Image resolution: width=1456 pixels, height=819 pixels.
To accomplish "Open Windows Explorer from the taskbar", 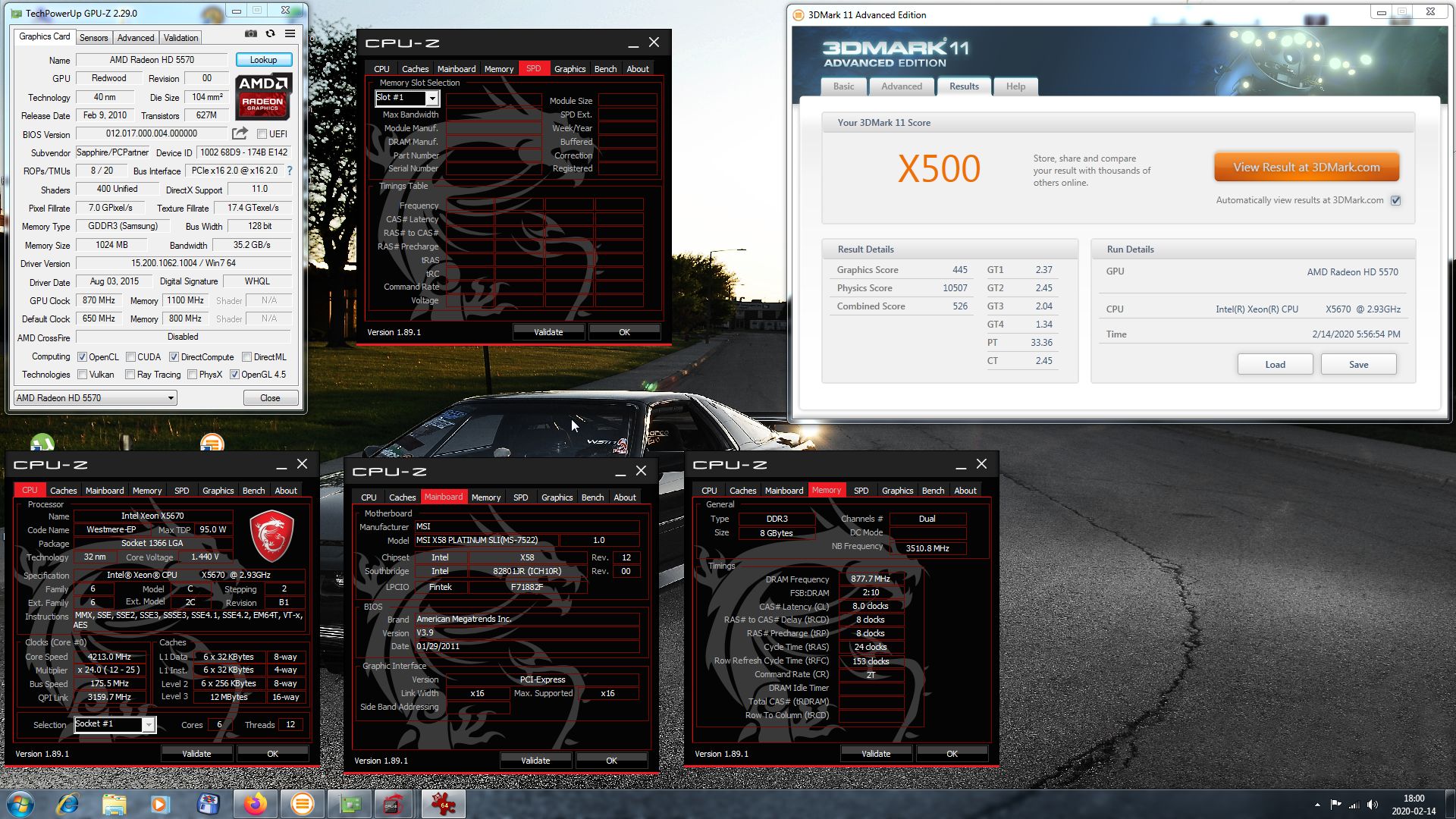I will (114, 804).
